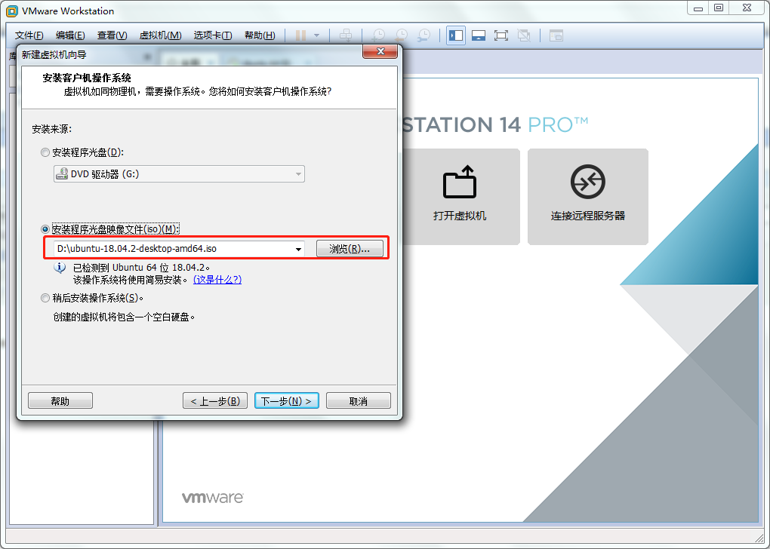
Task: Click the 连接远程服务器 tile
Action: coord(588,196)
